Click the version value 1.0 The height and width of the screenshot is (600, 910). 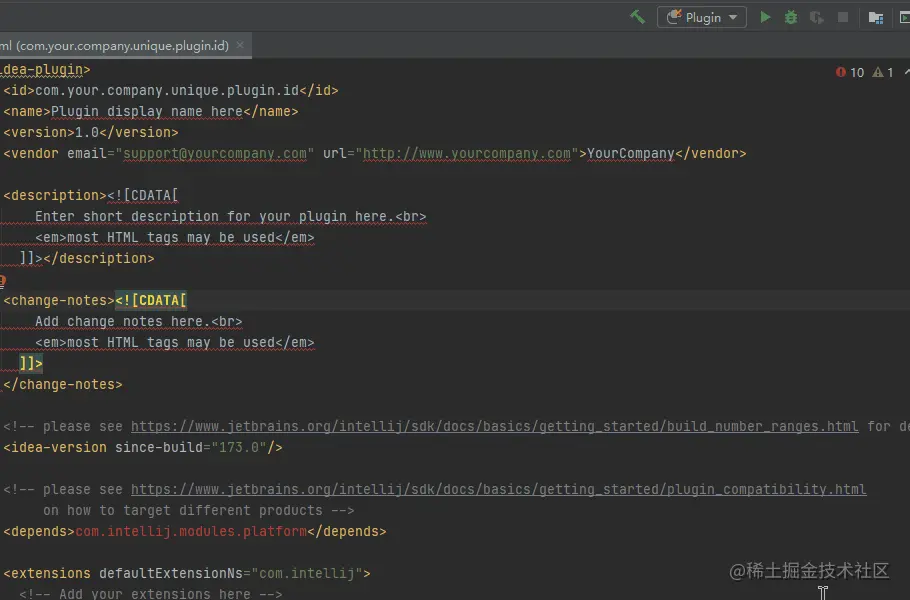coord(87,132)
